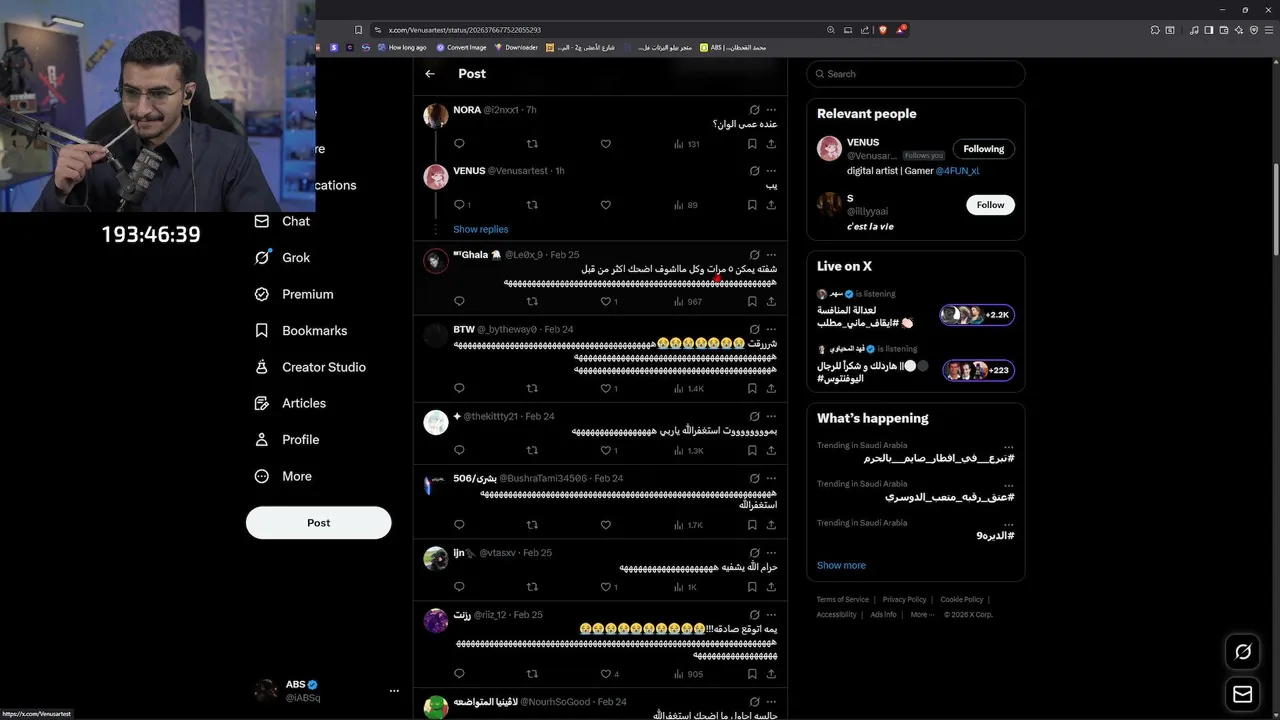Share @vtasxv's reply
Viewport: 1280px width, 720px height.
tap(771, 587)
